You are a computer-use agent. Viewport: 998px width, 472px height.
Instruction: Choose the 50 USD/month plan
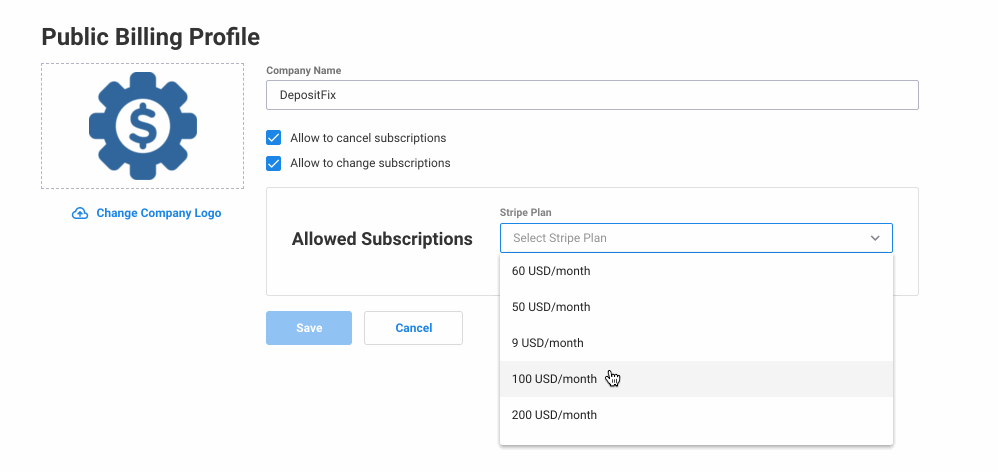click(696, 307)
